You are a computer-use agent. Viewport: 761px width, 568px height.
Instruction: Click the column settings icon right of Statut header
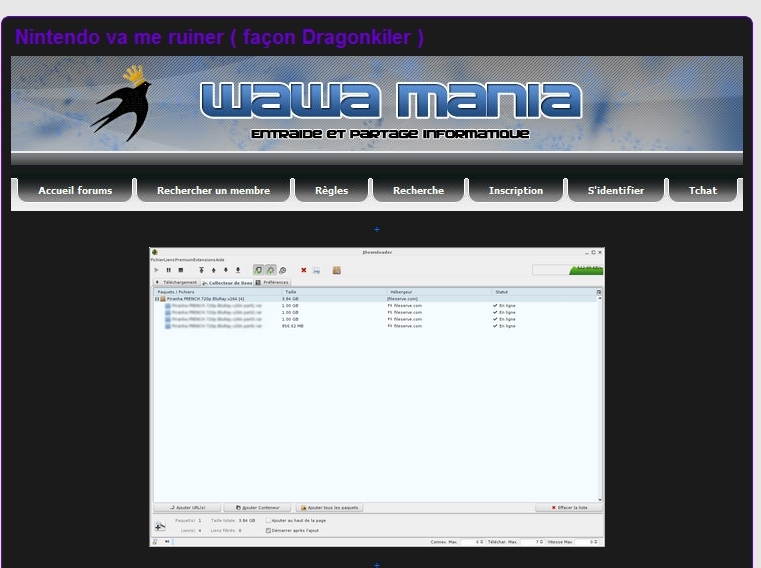[599, 292]
